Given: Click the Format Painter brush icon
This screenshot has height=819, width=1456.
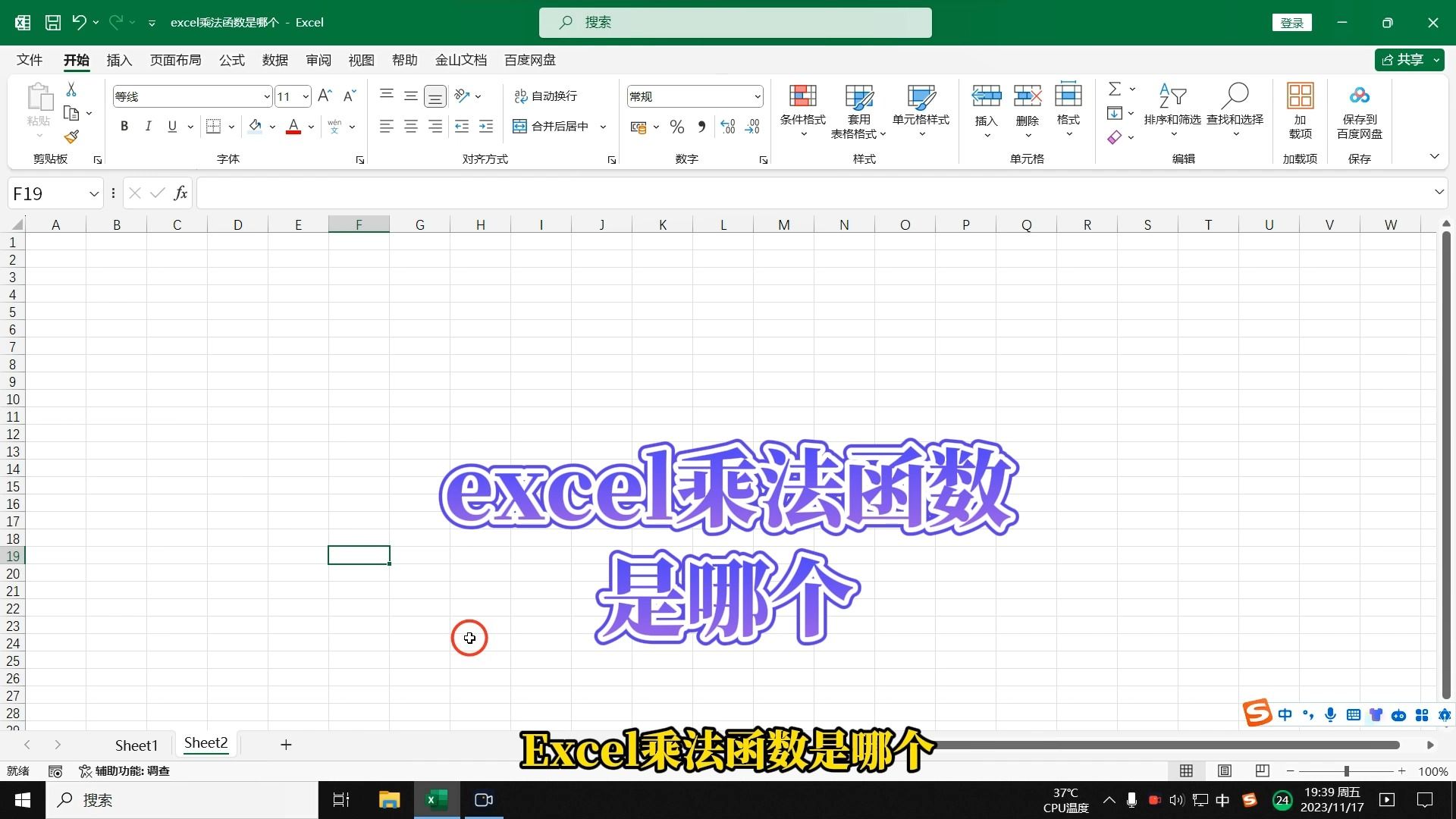Looking at the screenshot, I should coord(71,136).
